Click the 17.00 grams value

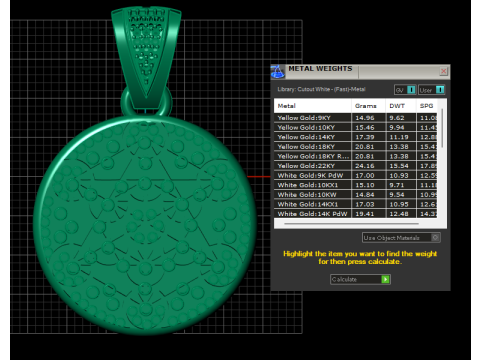pyautogui.click(x=365, y=176)
